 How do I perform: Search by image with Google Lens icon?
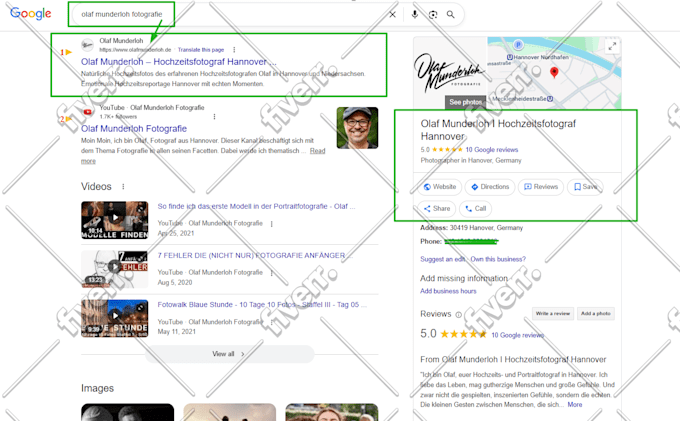[433, 15]
